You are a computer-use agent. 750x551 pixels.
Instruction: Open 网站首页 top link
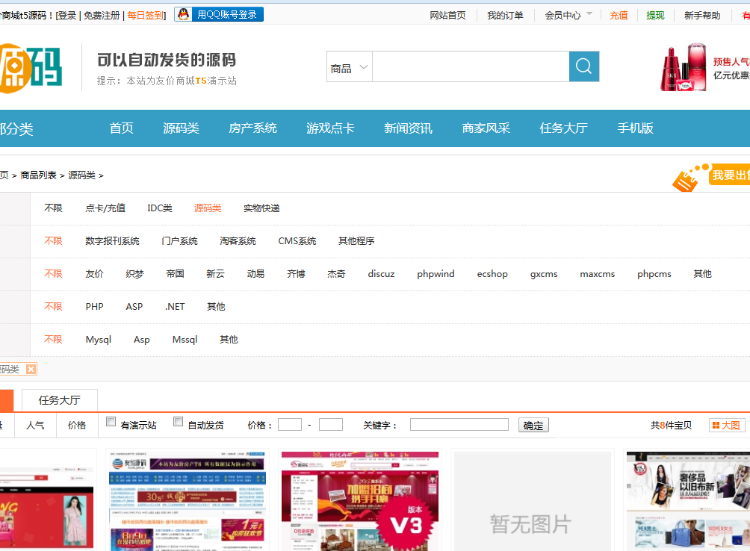[447, 15]
